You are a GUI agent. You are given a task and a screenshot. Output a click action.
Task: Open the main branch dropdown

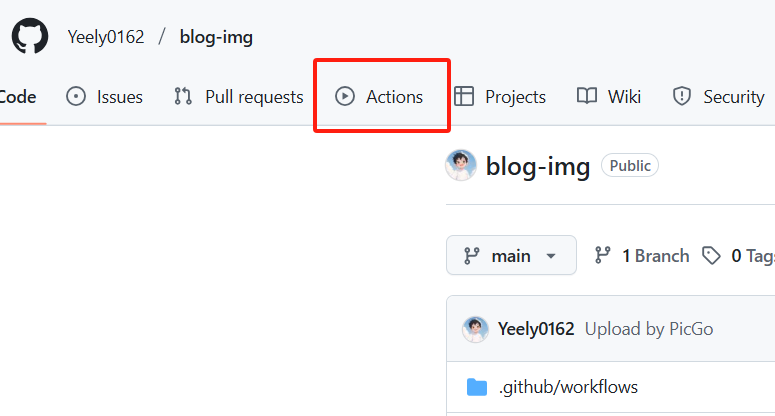click(511, 255)
